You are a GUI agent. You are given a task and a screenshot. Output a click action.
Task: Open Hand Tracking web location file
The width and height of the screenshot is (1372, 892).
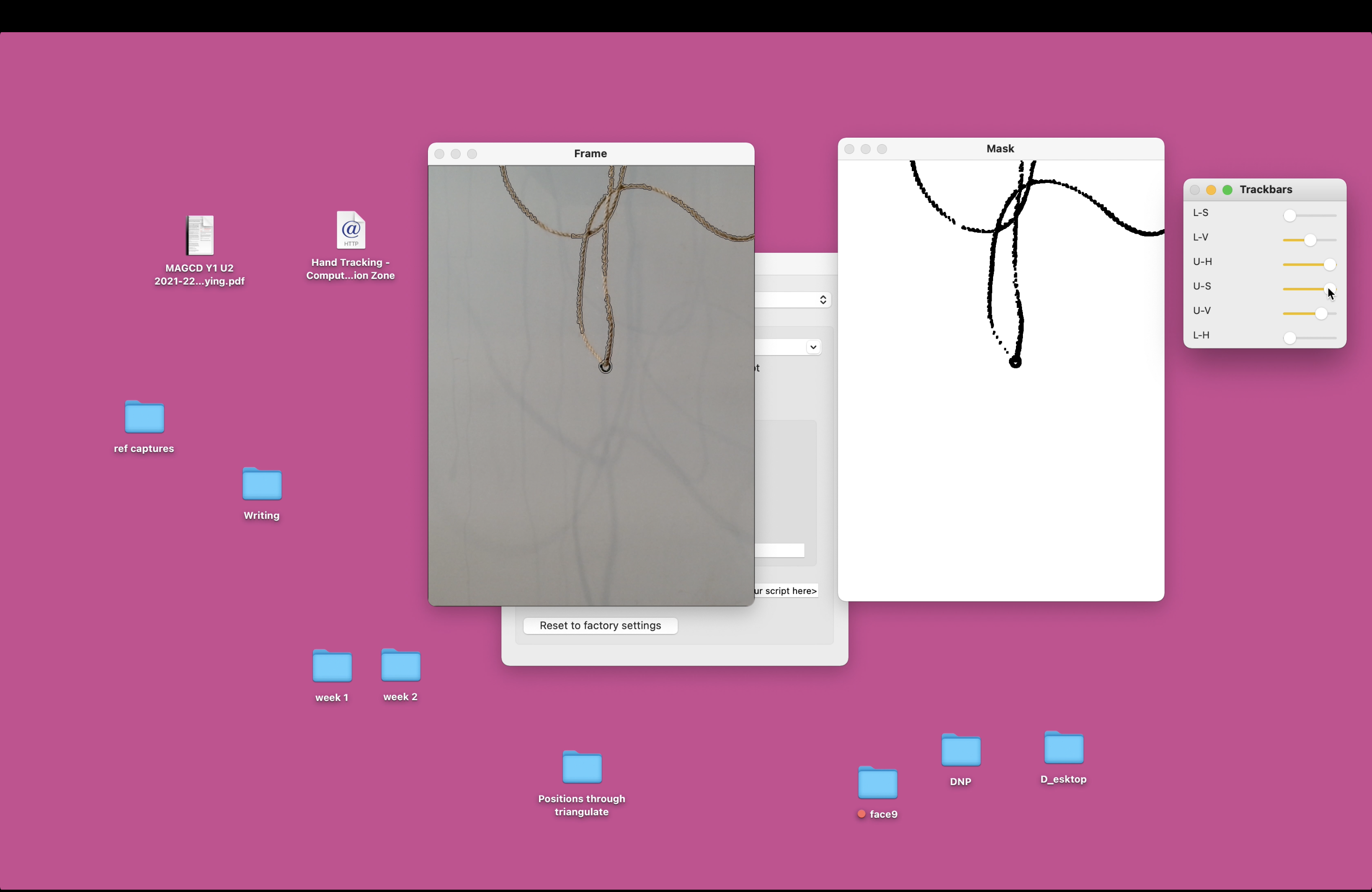click(350, 230)
